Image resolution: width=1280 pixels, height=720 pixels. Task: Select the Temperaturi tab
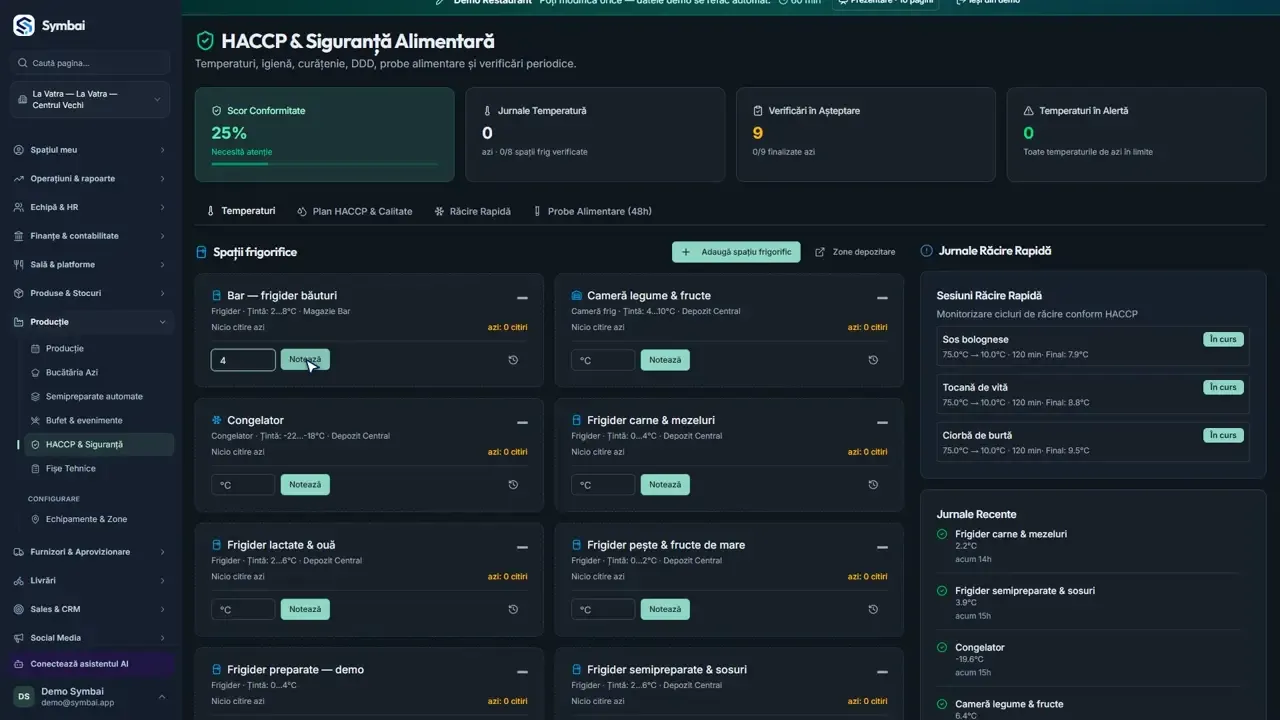point(240,212)
